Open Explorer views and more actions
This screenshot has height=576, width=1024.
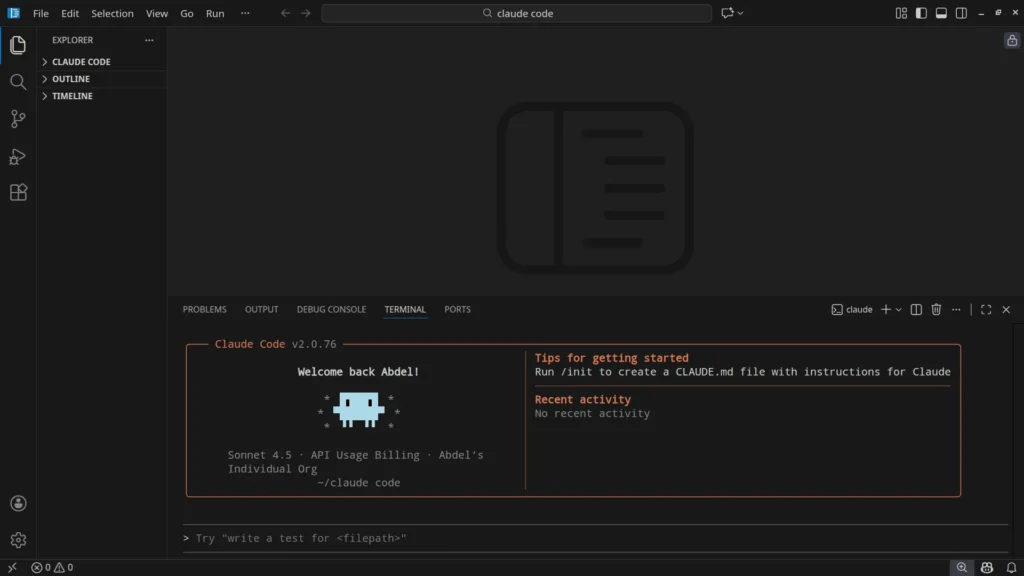[x=149, y=40]
